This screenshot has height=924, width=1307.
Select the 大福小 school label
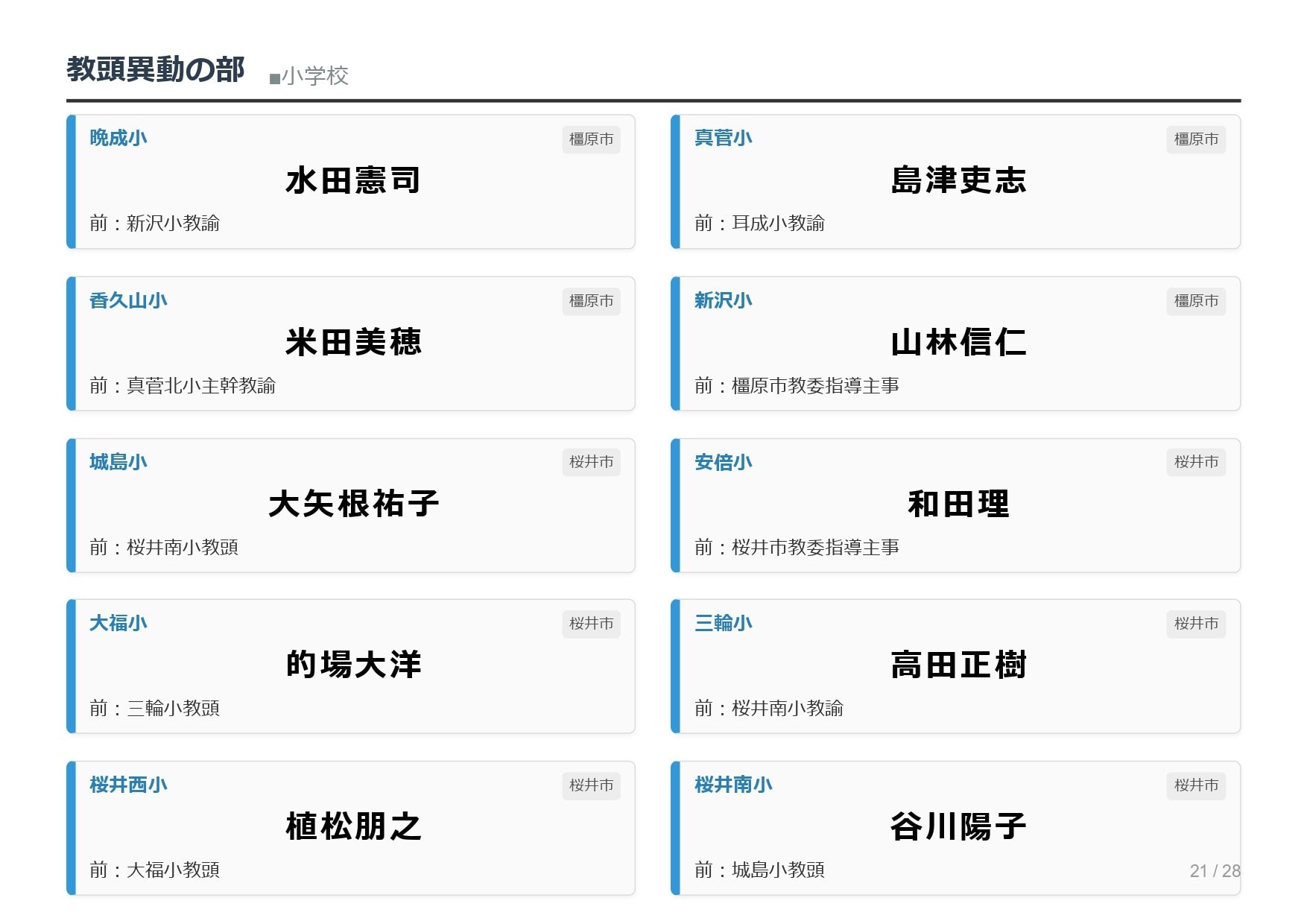coord(118,624)
